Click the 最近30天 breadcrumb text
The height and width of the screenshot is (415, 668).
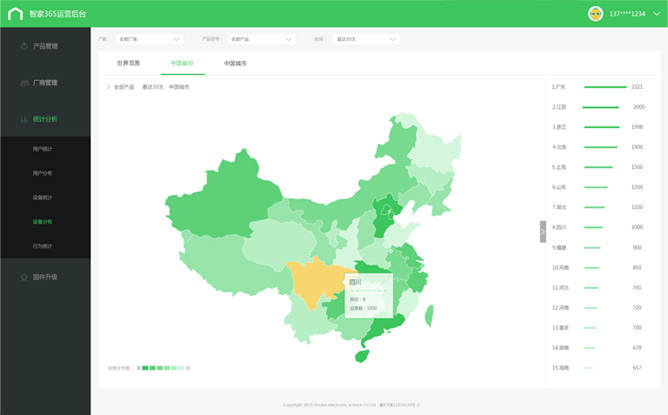(153, 87)
